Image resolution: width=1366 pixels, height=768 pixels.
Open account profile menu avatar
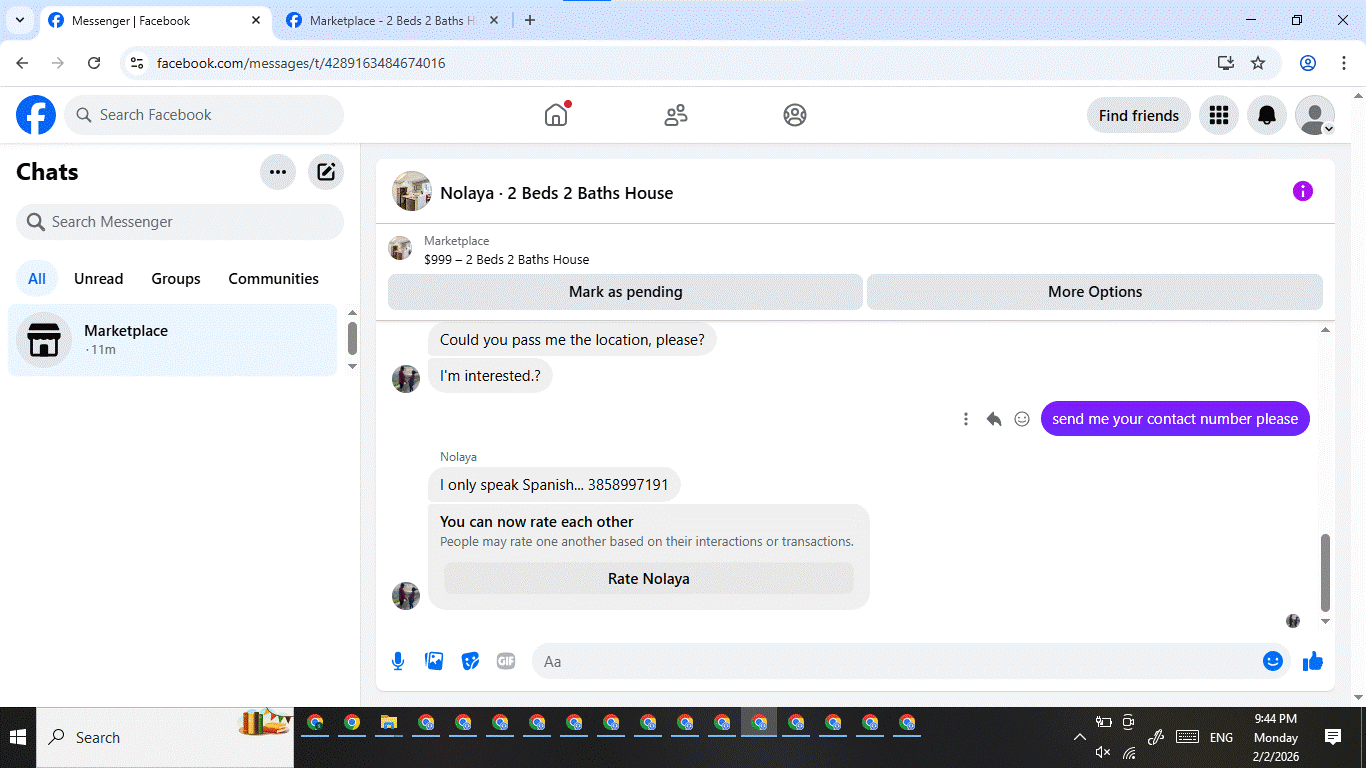click(1315, 115)
